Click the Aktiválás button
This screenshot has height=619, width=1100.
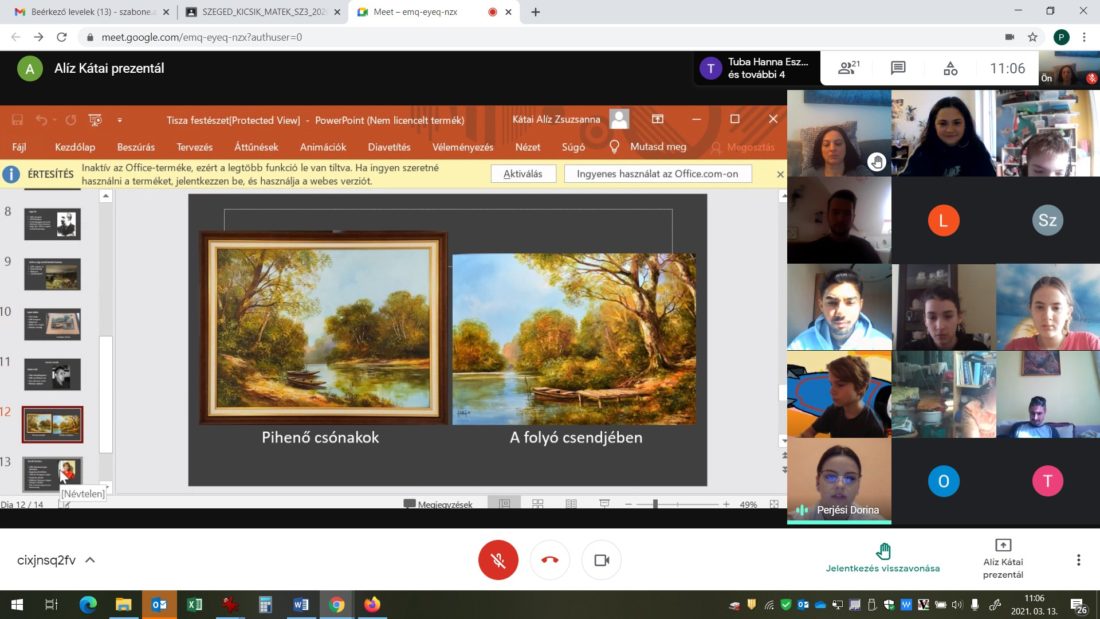tap(523, 173)
